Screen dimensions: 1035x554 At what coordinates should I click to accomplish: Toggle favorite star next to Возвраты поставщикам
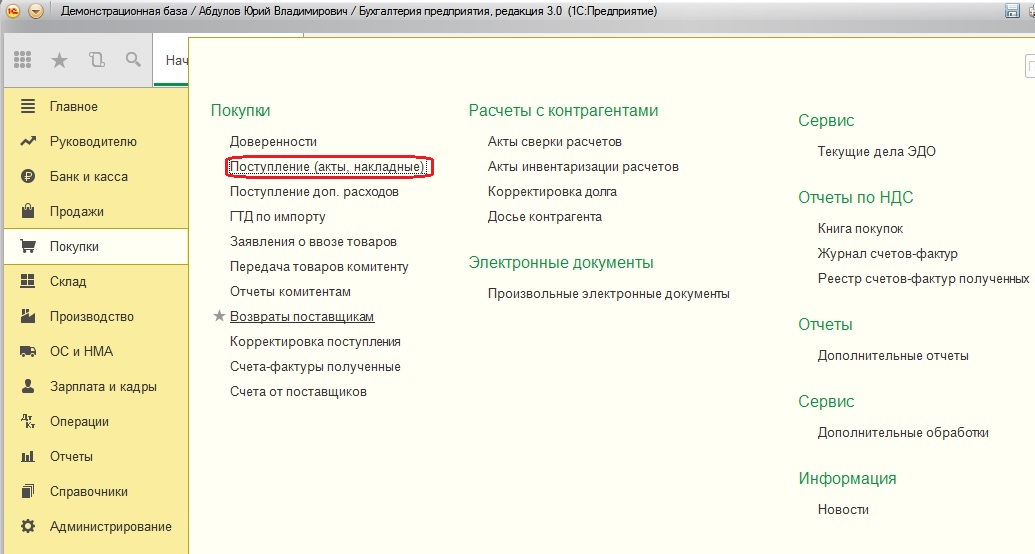tap(220, 316)
